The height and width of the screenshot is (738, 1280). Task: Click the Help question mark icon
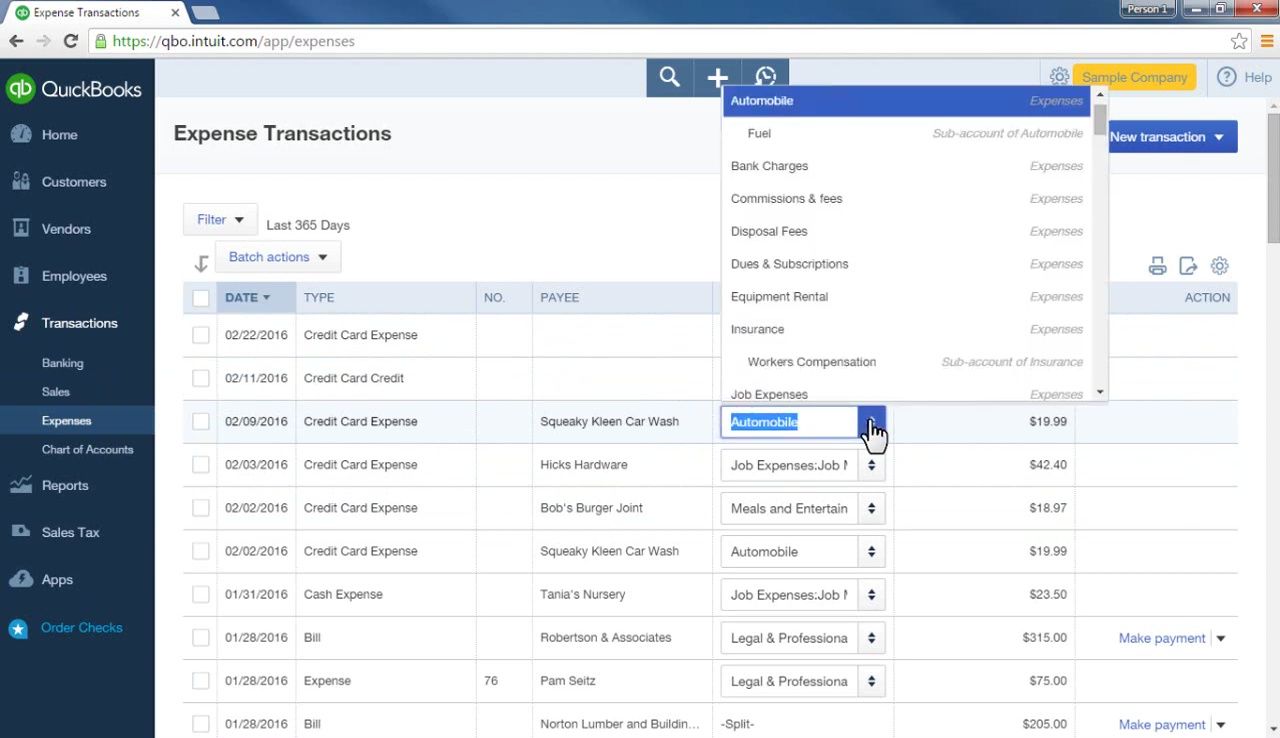pyautogui.click(x=1227, y=77)
